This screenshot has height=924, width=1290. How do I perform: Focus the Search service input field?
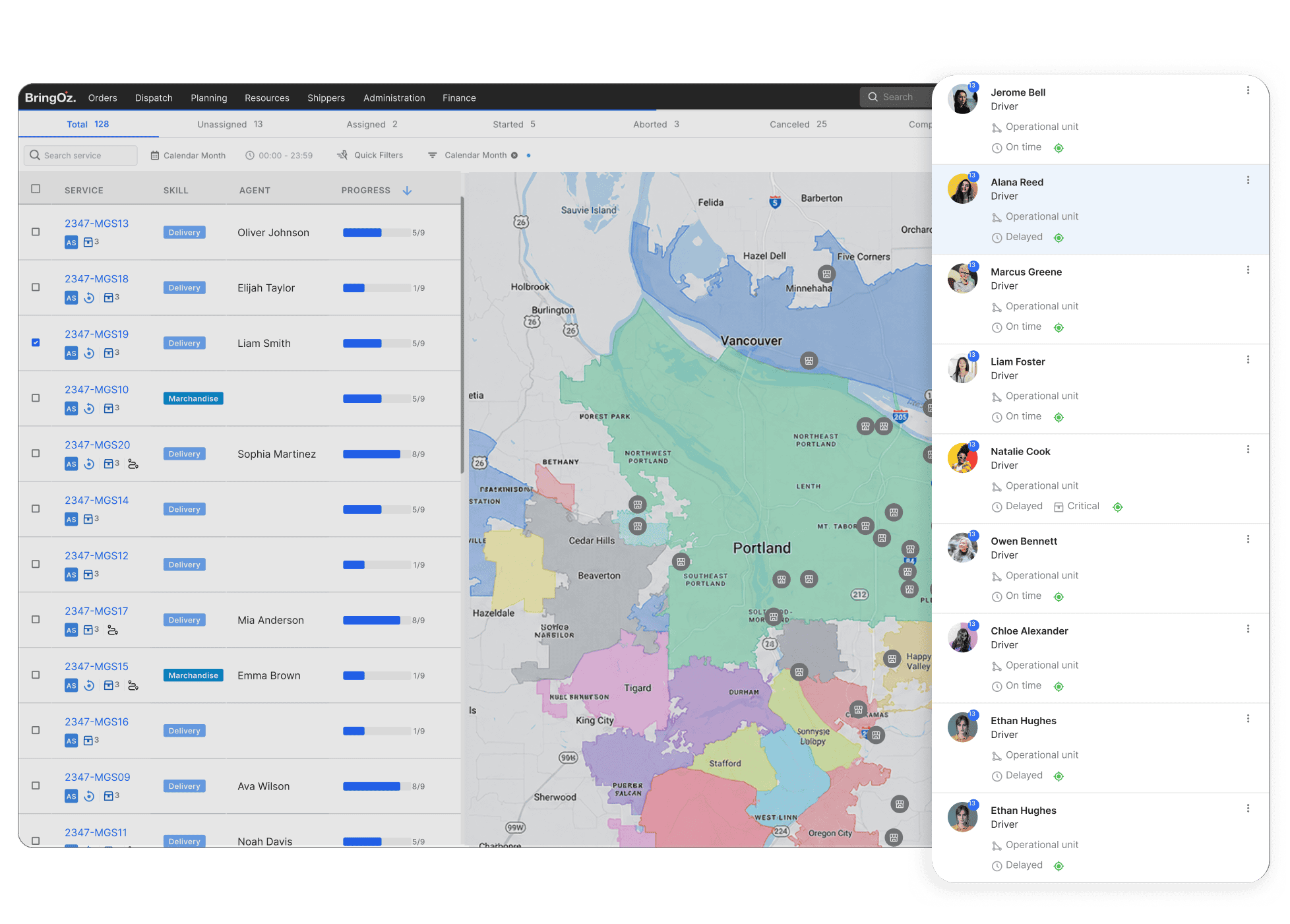[80, 155]
